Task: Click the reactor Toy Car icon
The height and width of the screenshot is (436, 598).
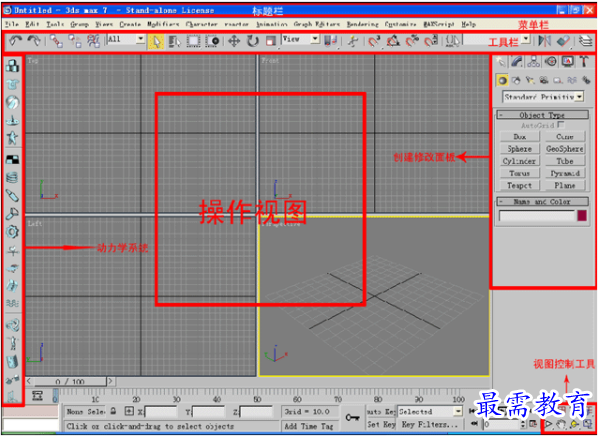Action: (13, 268)
